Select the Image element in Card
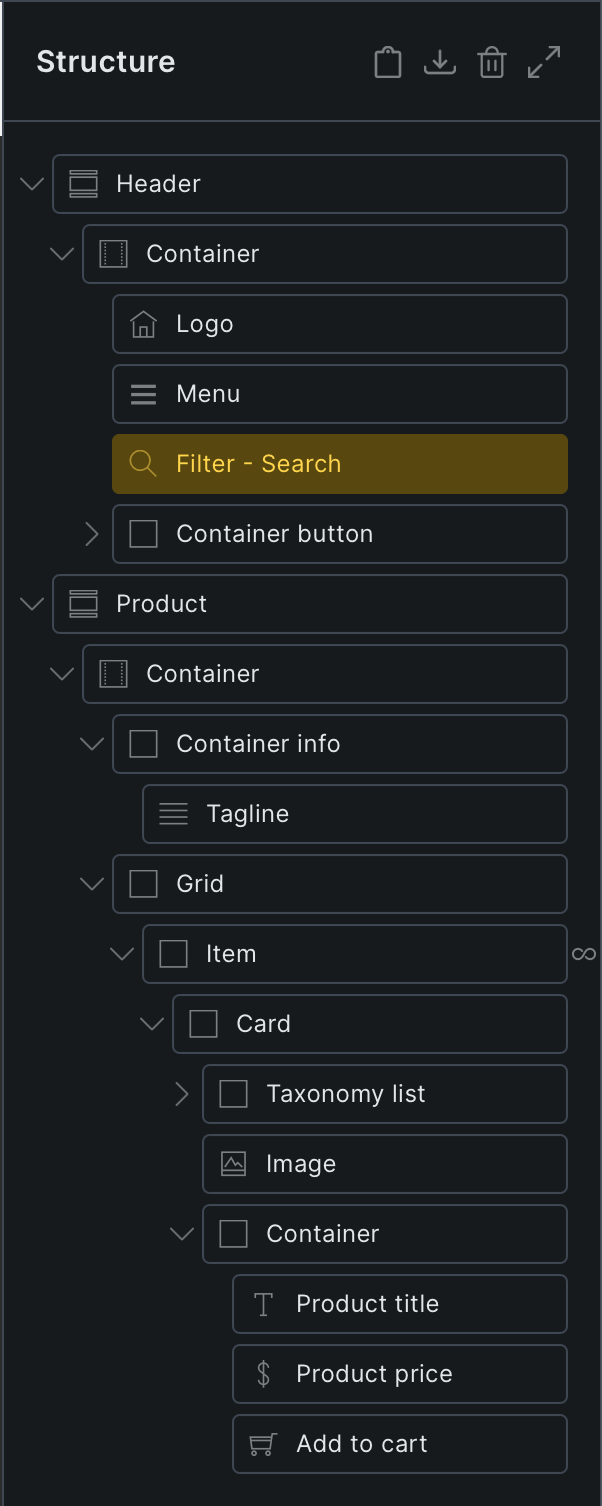The image size is (602, 1506). pyautogui.click(x=385, y=1164)
